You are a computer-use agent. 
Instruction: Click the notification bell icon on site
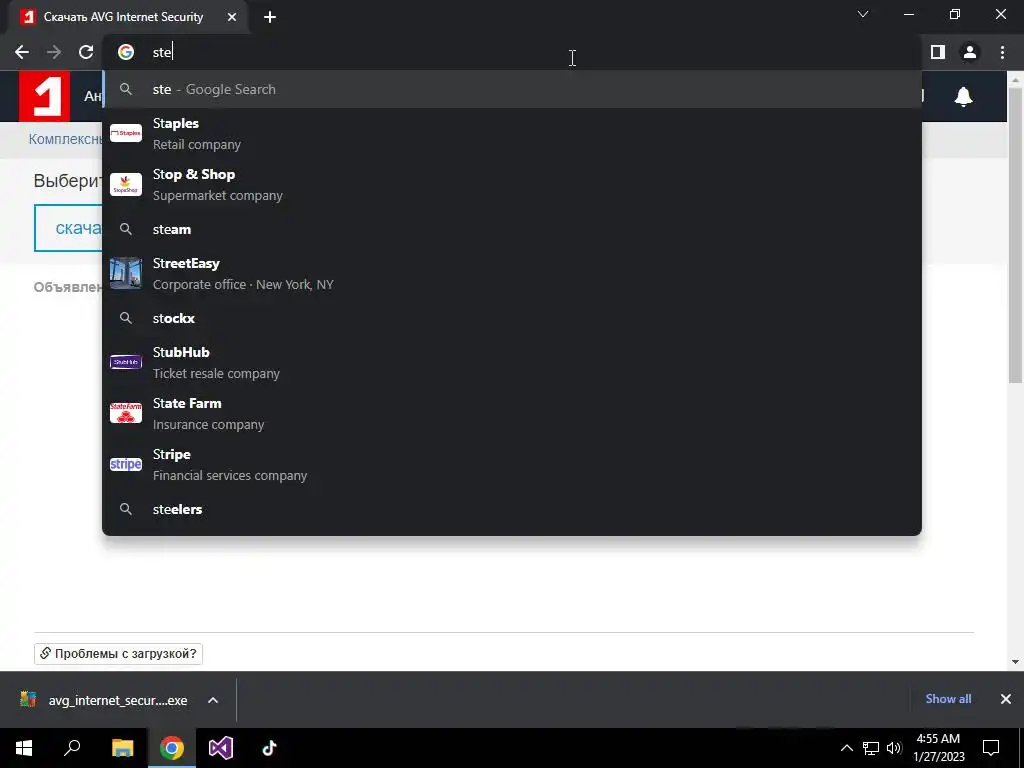[x=963, y=97]
